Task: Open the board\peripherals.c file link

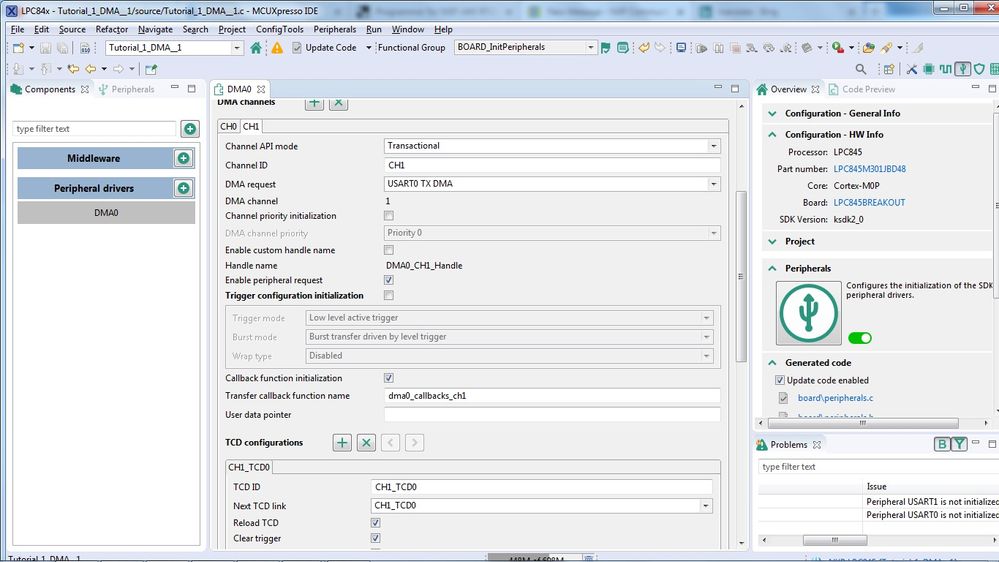Action: point(835,398)
